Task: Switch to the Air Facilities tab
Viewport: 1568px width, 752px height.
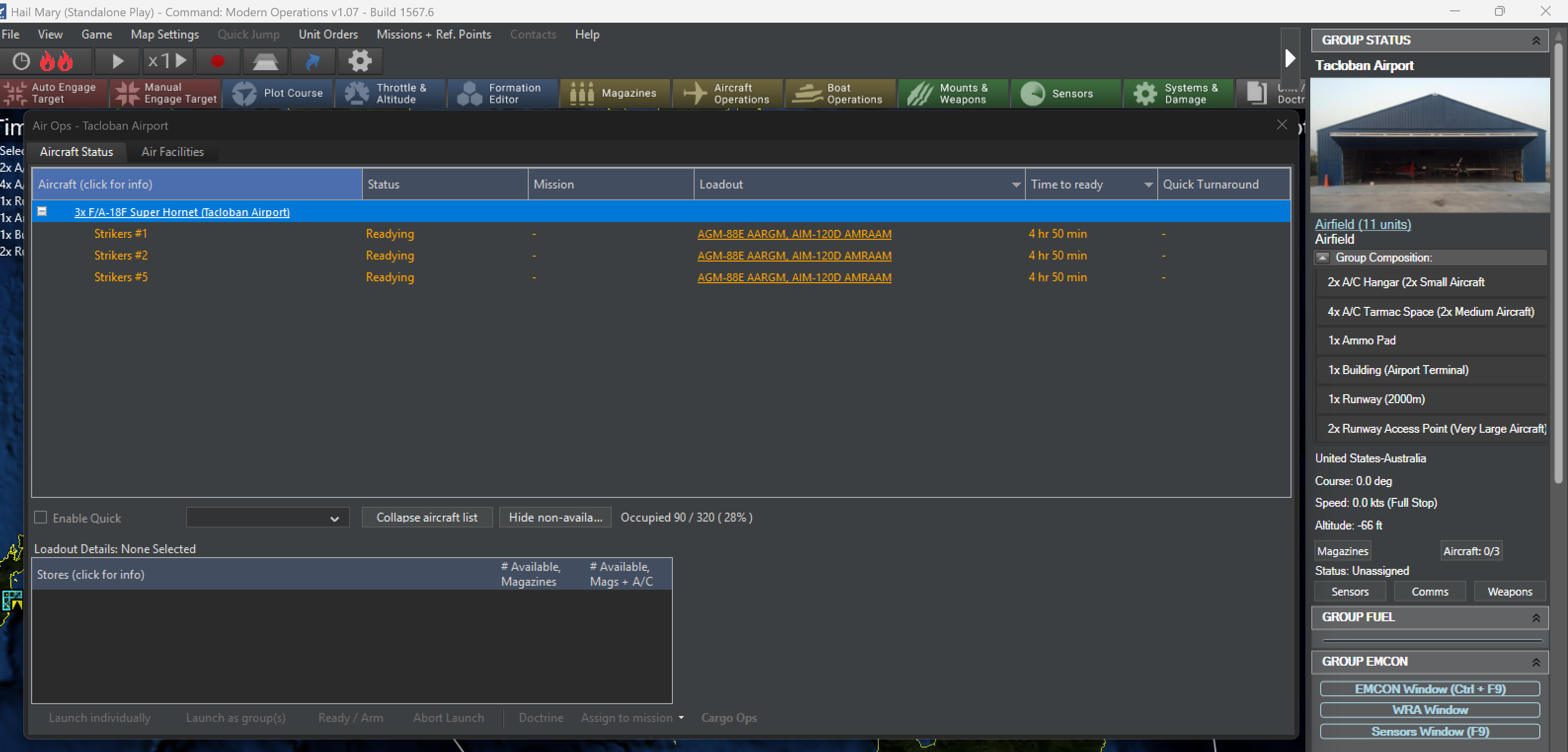Action: (172, 151)
